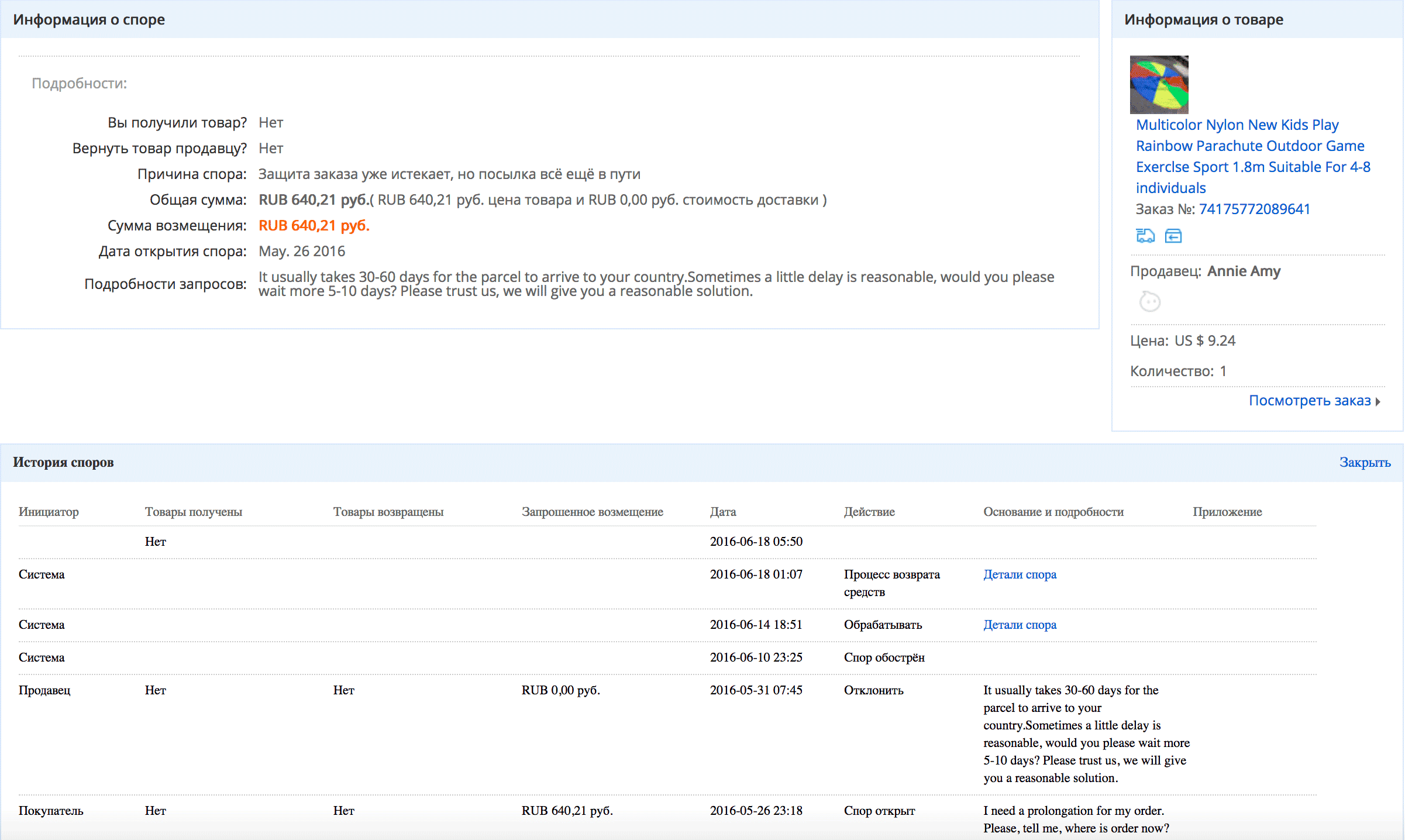The width and height of the screenshot is (1405, 840).
Task: Click the Товары возвращены column header
Action: 388,512
